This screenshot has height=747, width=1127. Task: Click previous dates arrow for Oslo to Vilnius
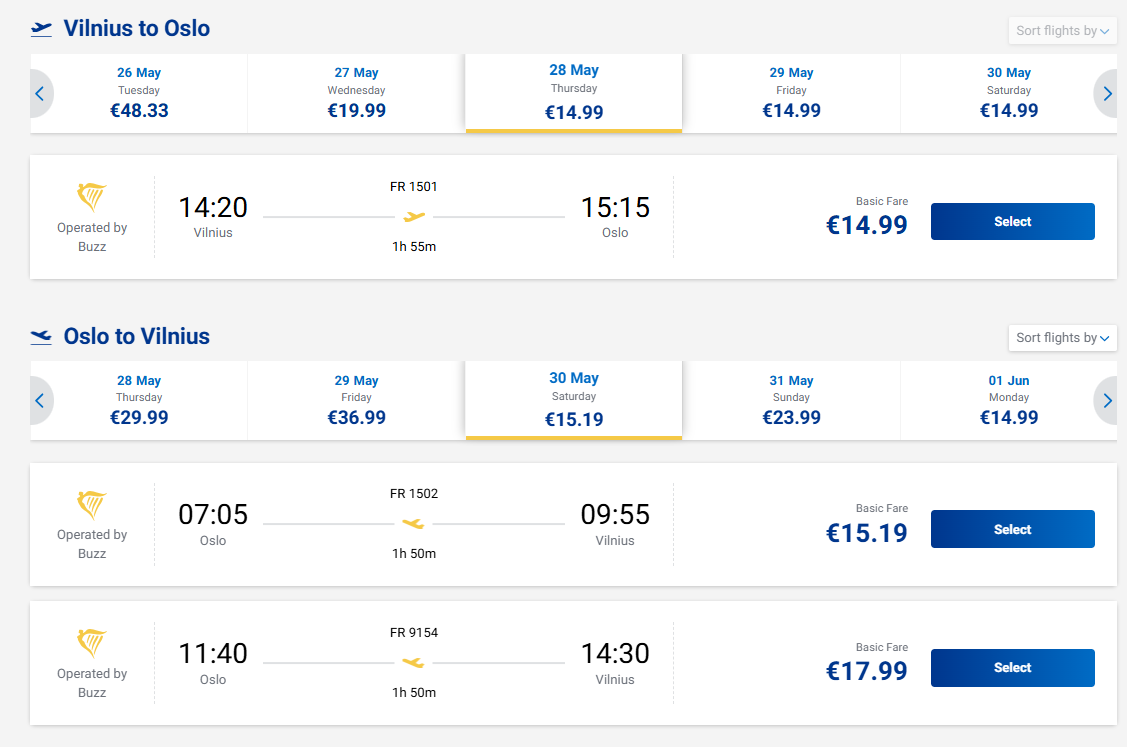pos(40,401)
